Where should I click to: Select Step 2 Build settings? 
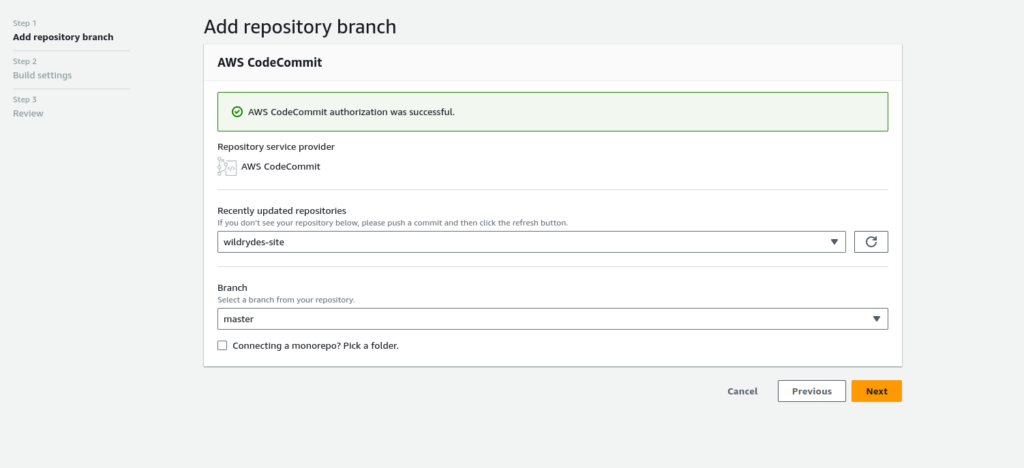[x=42, y=75]
